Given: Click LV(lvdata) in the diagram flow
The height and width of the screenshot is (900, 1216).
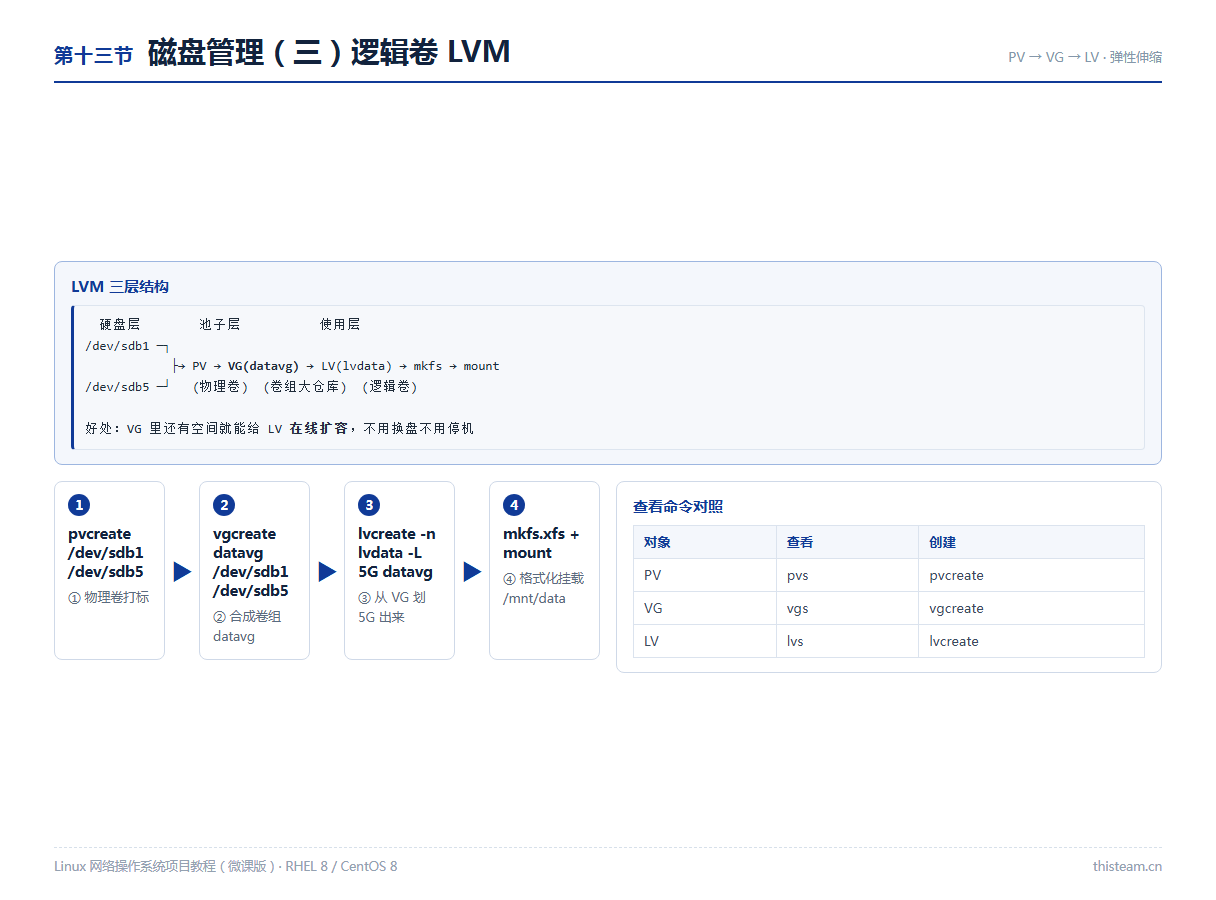Looking at the screenshot, I should tap(356, 366).
